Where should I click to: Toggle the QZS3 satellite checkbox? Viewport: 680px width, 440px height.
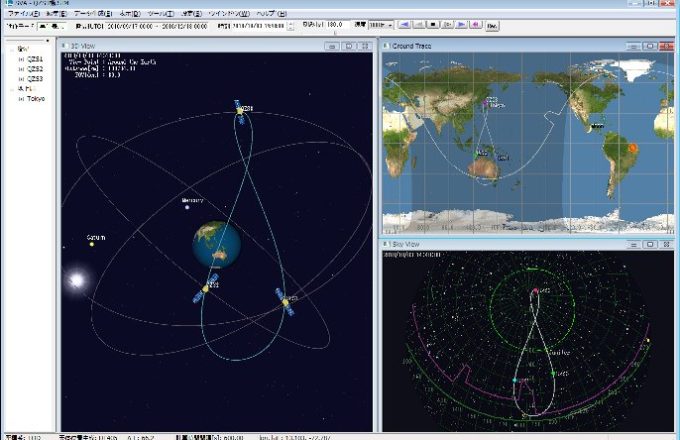pos(21,79)
